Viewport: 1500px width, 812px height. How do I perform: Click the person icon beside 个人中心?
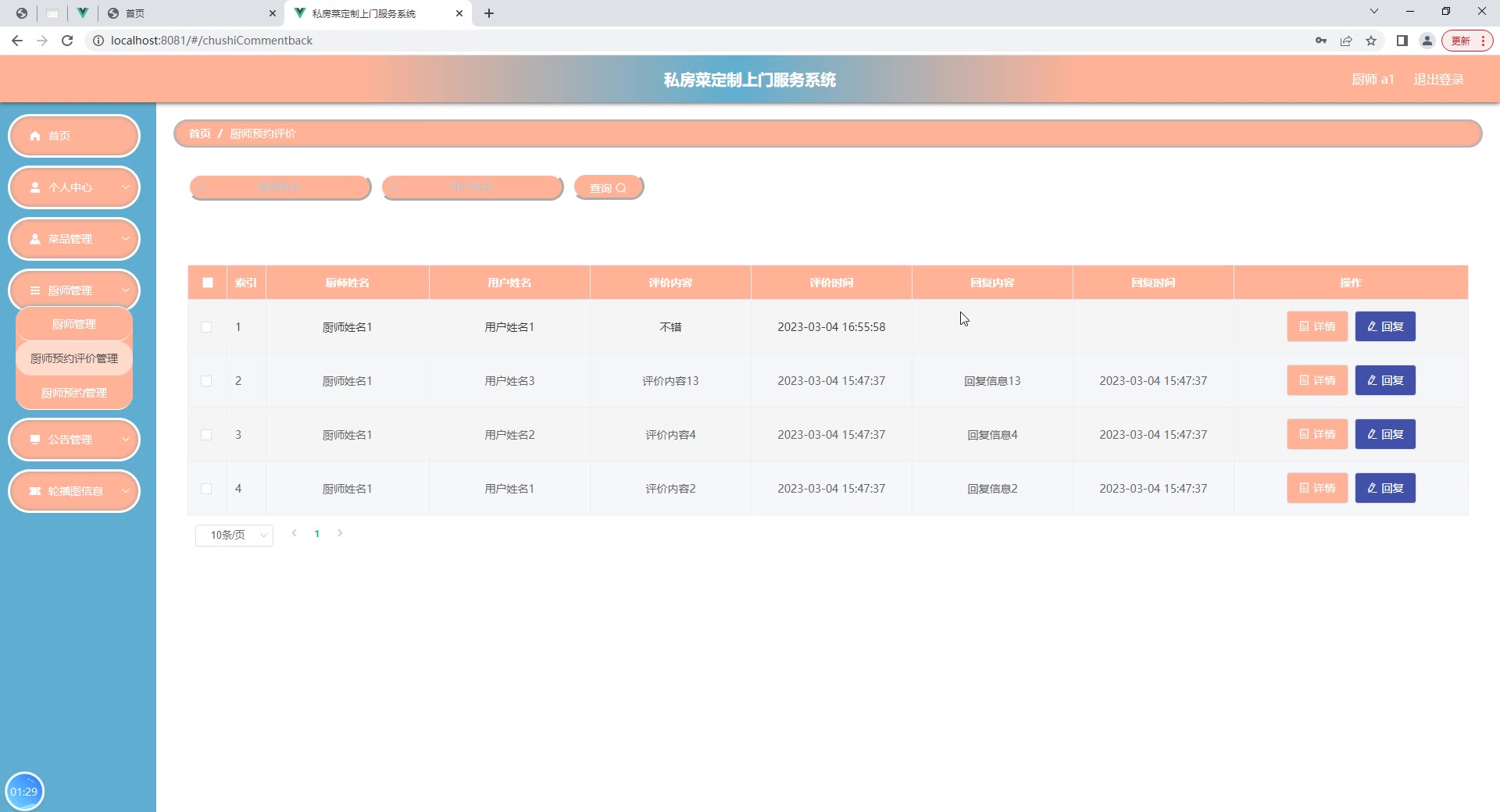click(35, 187)
